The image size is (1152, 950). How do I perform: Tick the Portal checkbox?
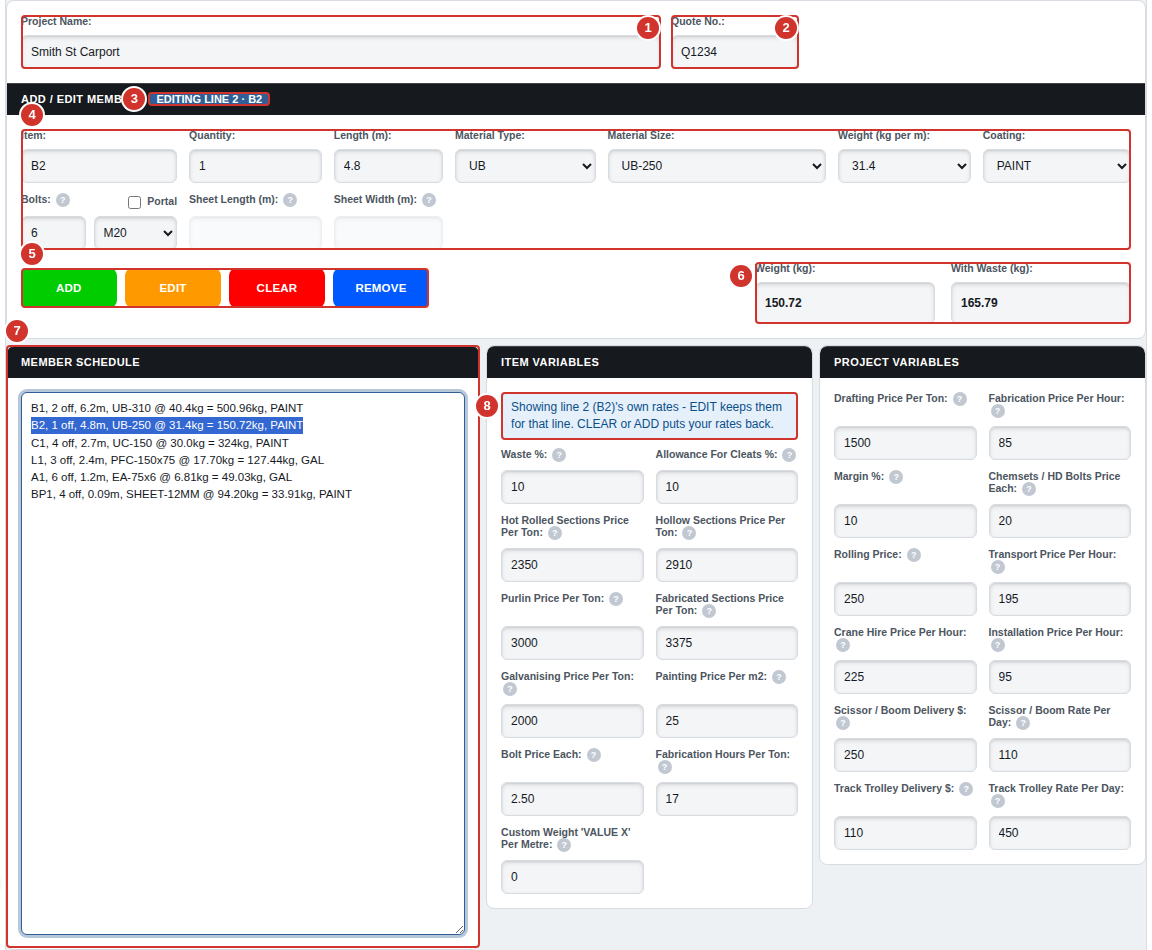tap(134, 202)
